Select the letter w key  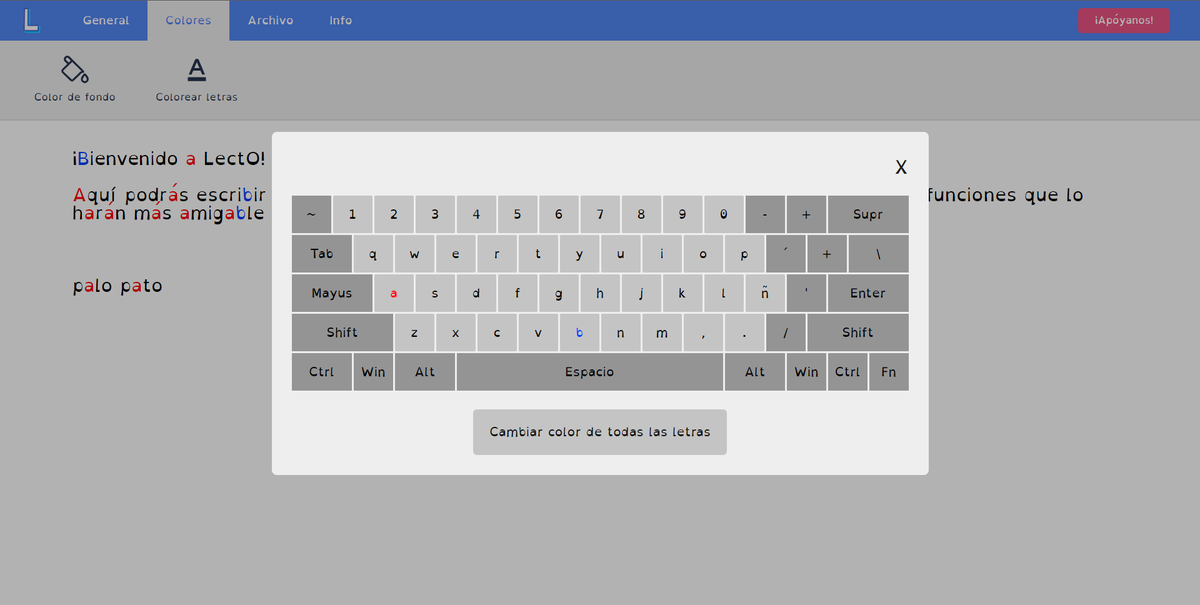pos(414,254)
